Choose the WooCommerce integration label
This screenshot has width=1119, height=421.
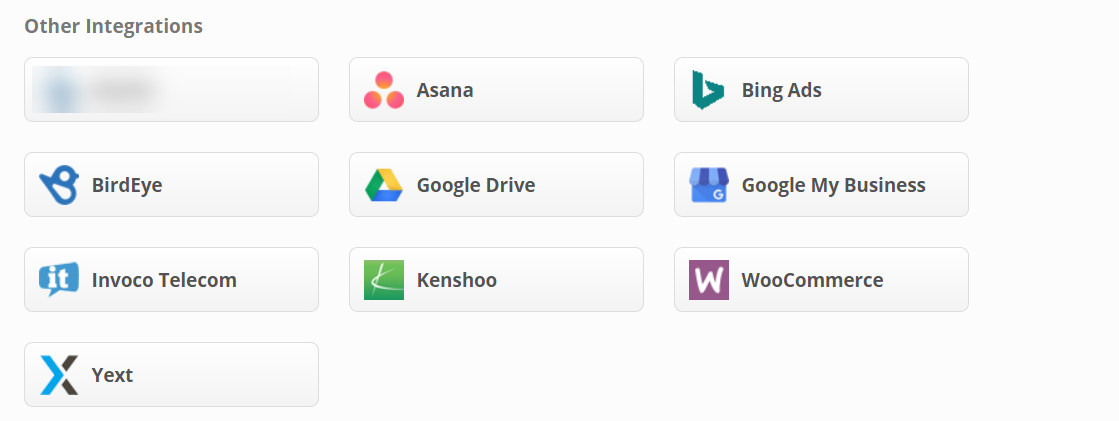coord(812,280)
